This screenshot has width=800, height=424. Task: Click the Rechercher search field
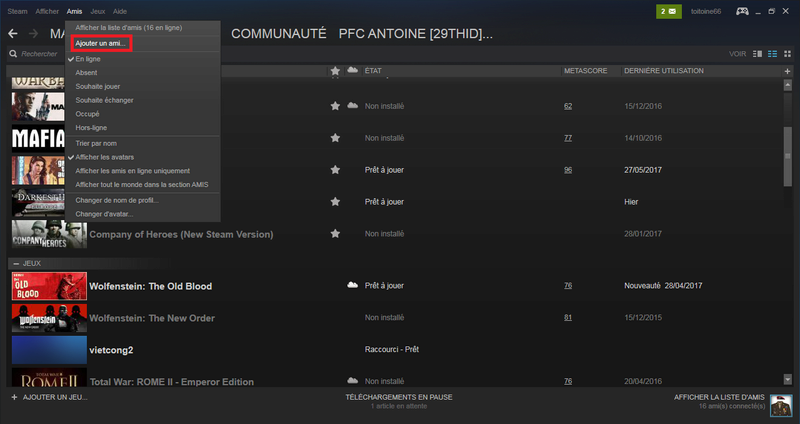coord(39,54)
